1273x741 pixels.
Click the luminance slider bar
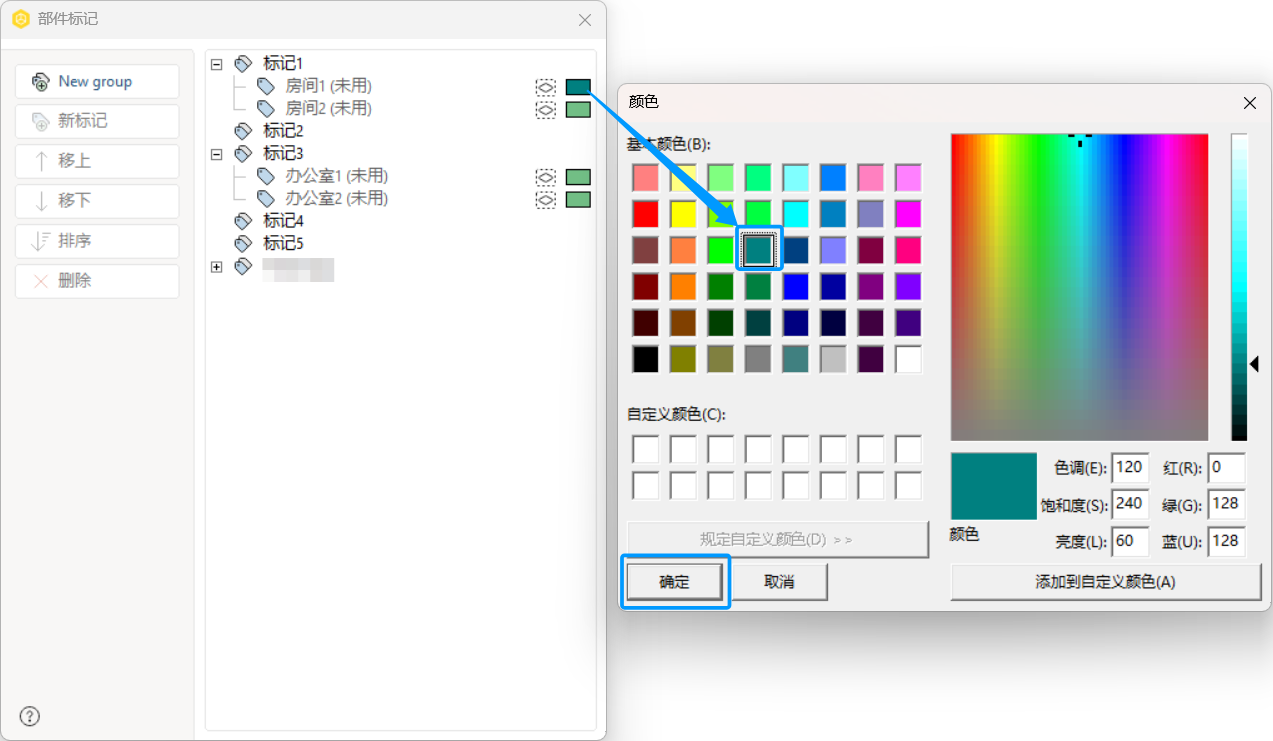tap(1239, 287)
